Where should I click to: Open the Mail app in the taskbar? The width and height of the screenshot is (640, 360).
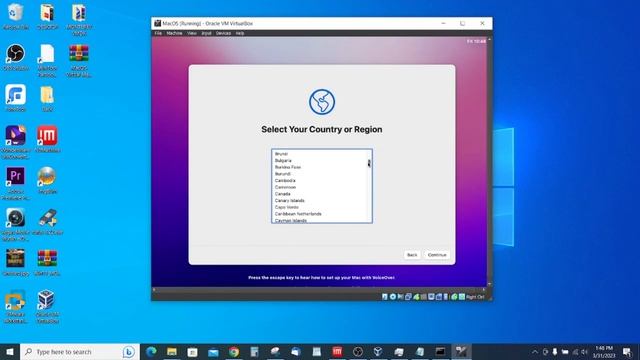213,351
